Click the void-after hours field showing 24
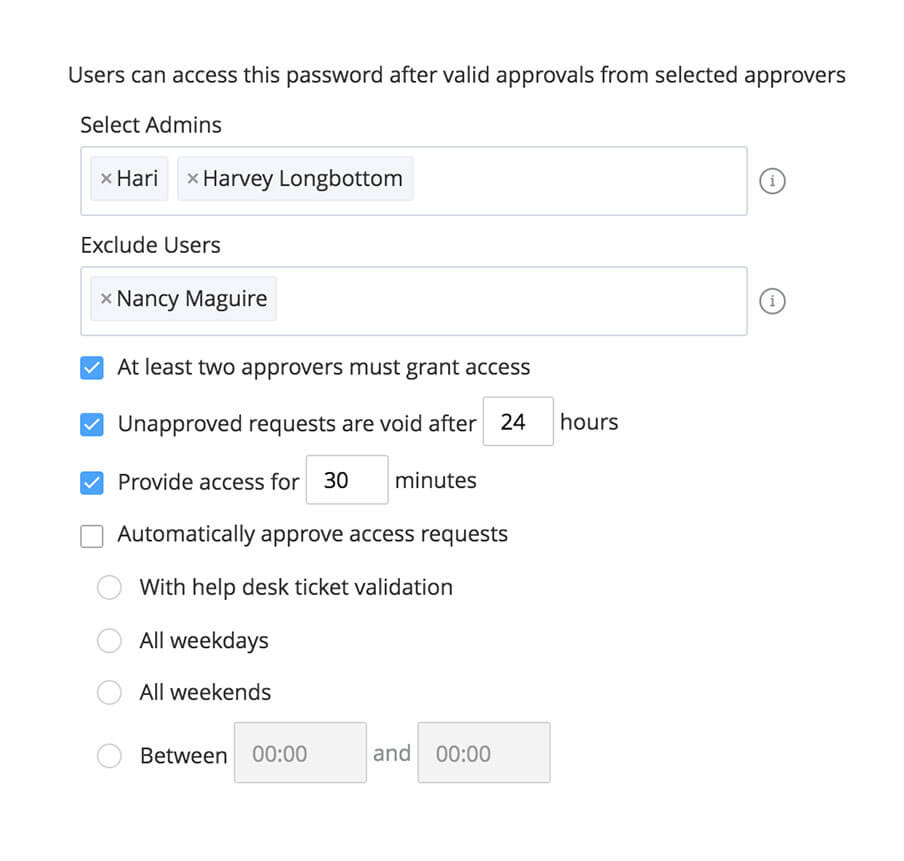Viewport: 904px width, 861px height. (518, 422)
